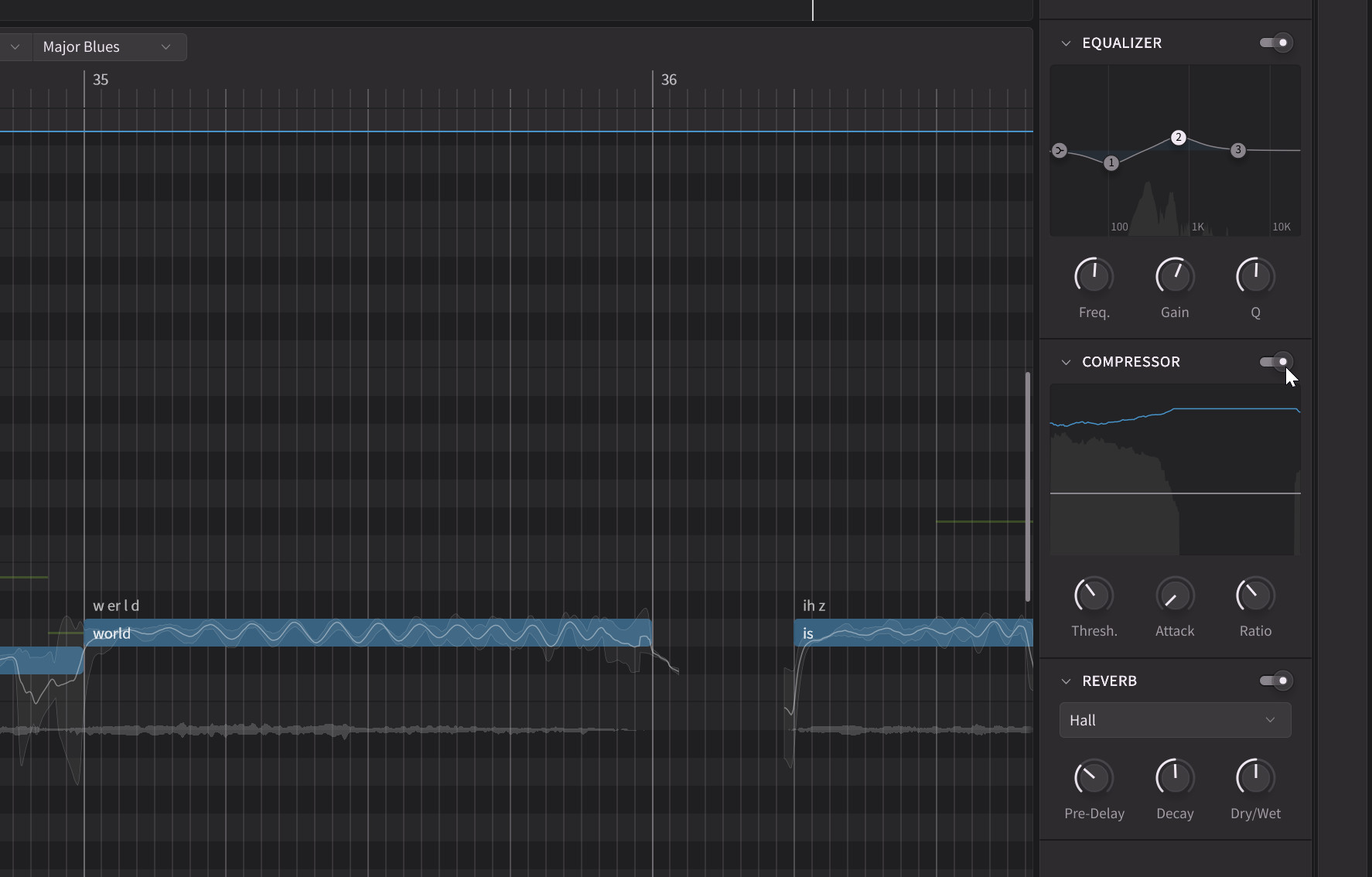Collapse the Equalizer section
Screen dimensions: 1372x877
coord(1066,43)
